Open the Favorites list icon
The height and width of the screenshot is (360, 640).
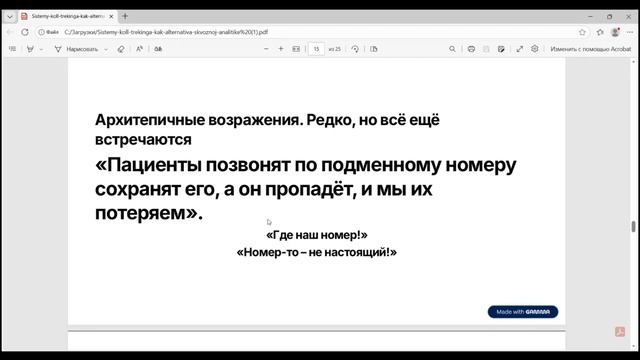click(x=600, y=32)
